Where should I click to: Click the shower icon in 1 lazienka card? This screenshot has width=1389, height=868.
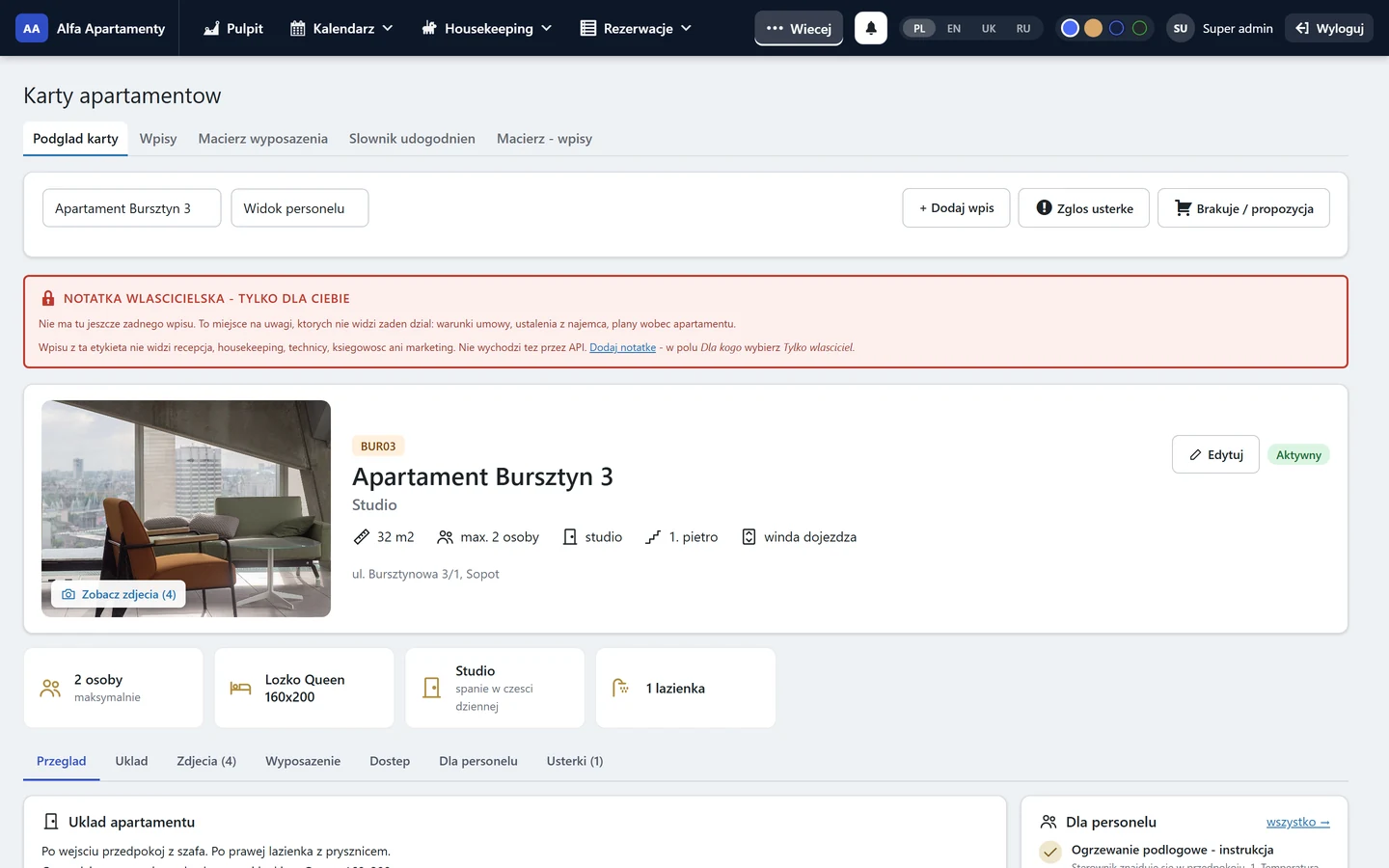(x=620, y=688)
